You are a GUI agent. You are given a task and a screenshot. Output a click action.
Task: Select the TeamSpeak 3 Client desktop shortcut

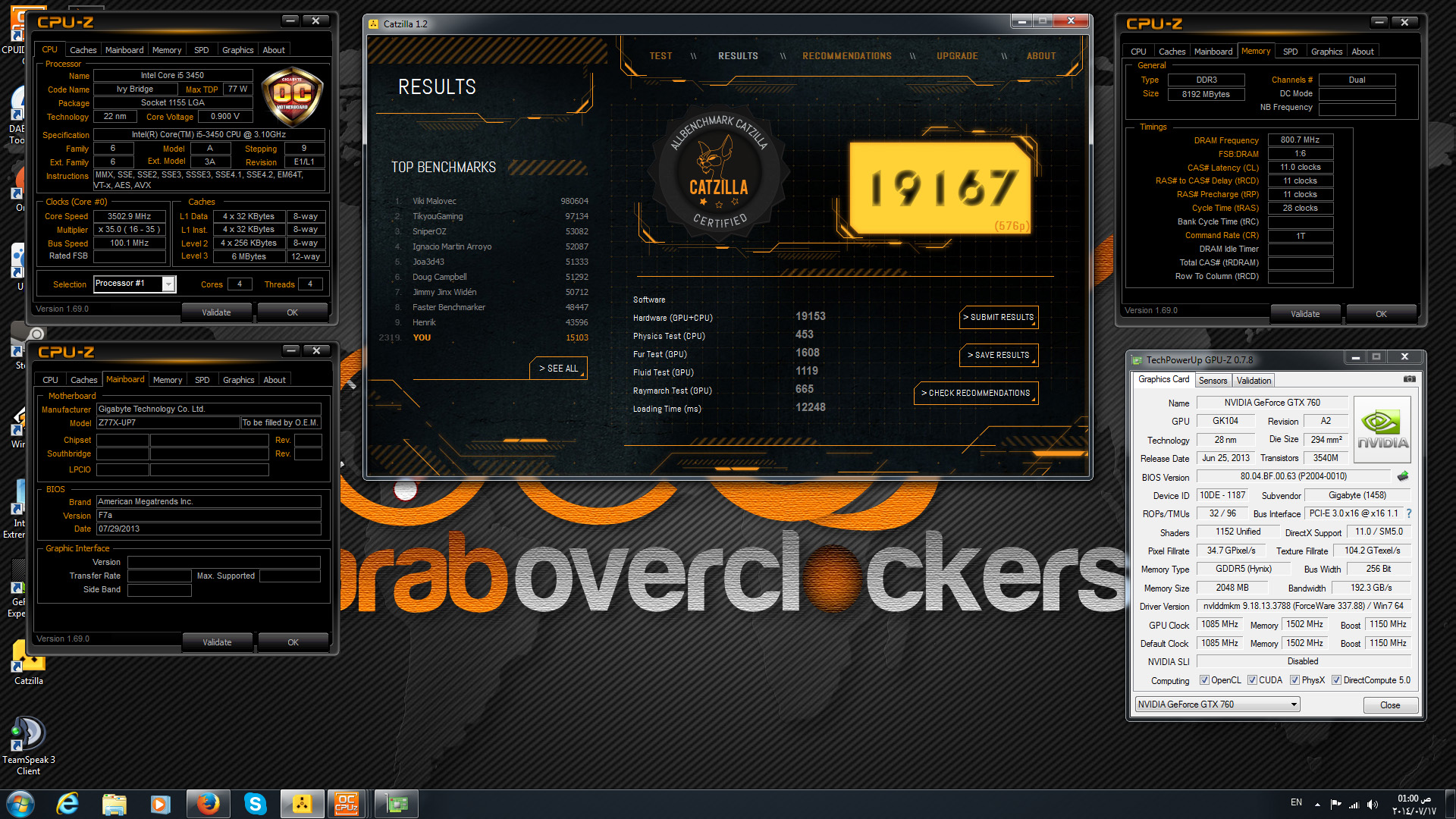pyautogui.click(x=29, y=747)
